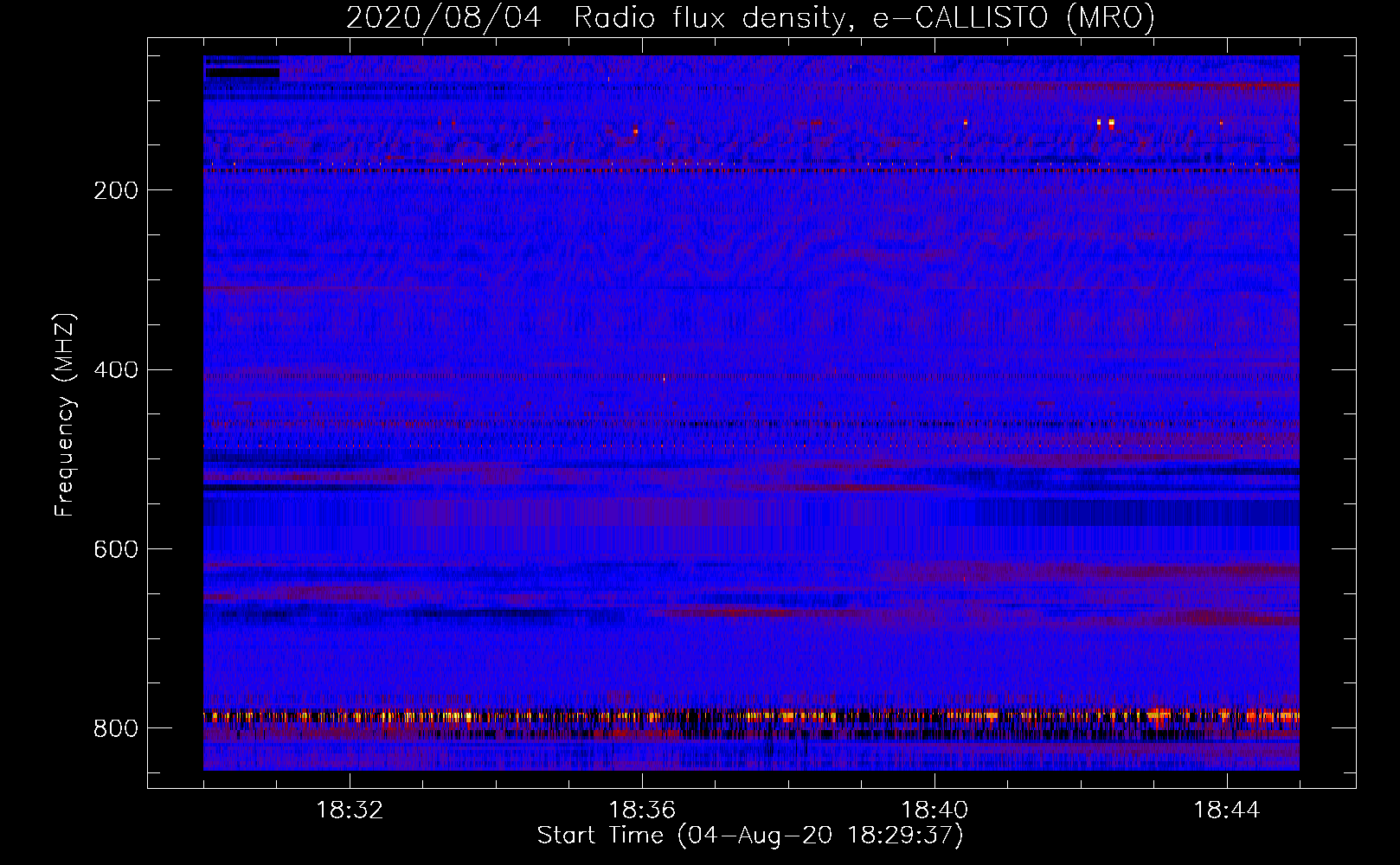1400x865 pixels.
Task: Click the plot title text '2020/08/04 Radio flux density, e-CALLISTO (MRO)'
Action: coord(750,18)
